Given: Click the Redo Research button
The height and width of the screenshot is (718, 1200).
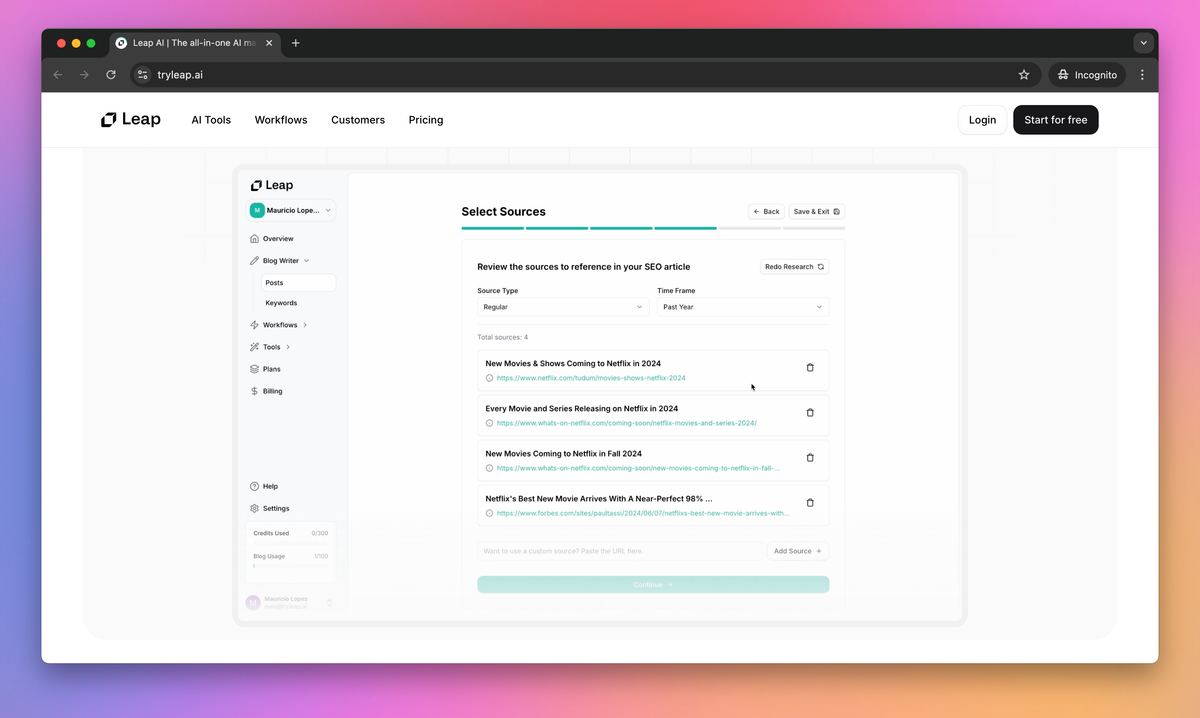Looking at the screenshot, I should tap(795, 267).
